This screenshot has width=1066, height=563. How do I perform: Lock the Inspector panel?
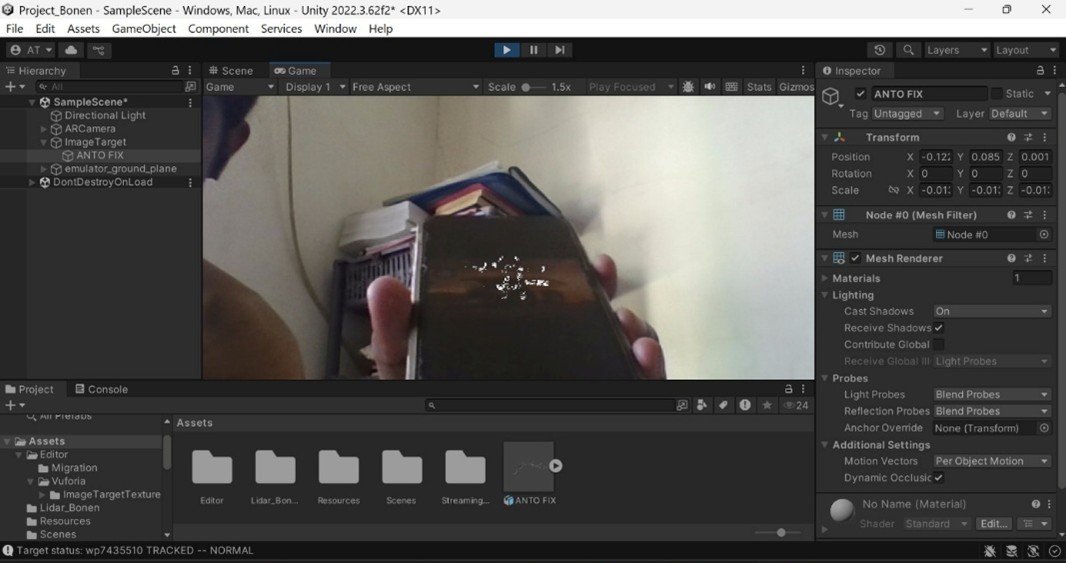1040,71
